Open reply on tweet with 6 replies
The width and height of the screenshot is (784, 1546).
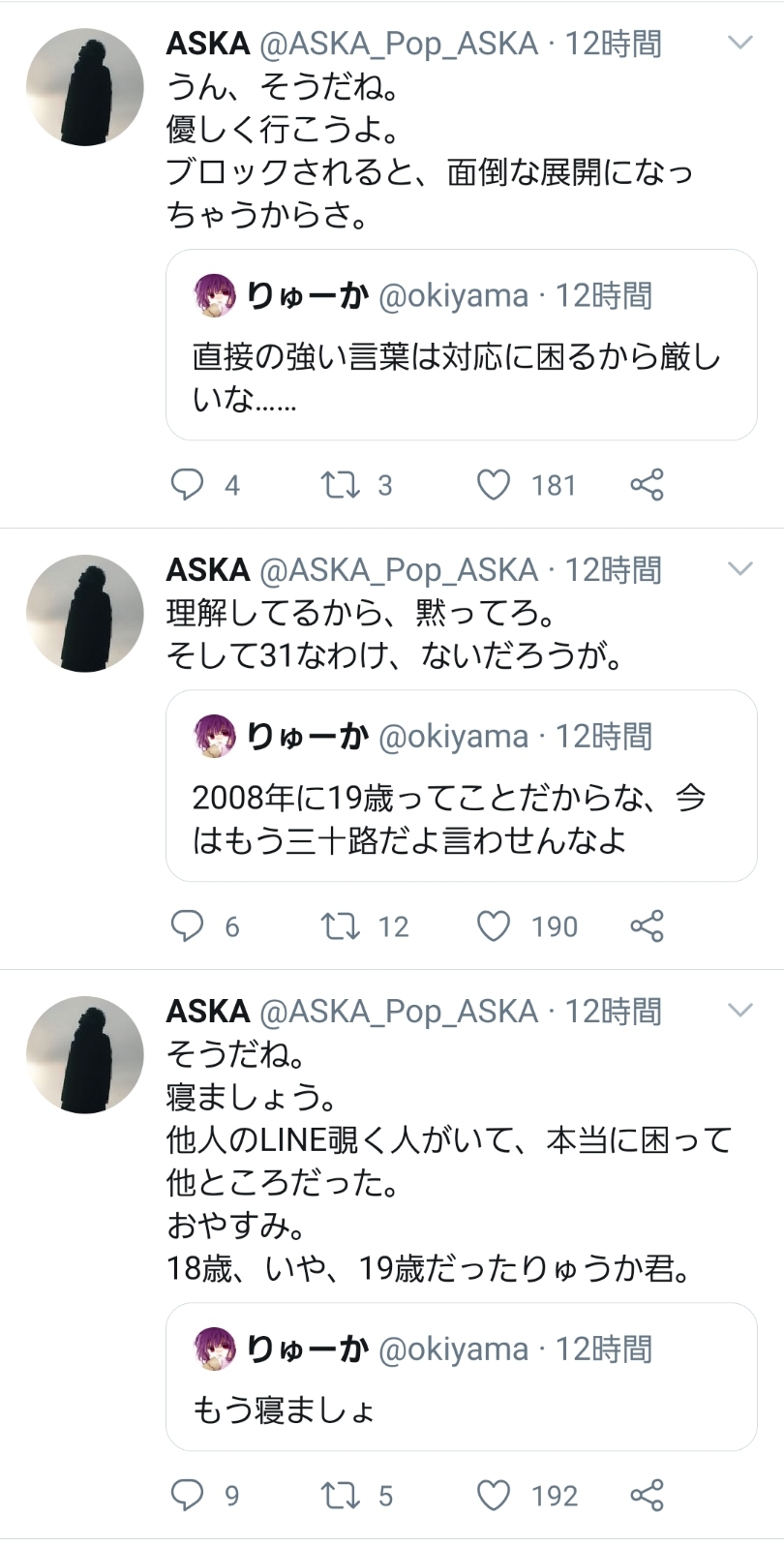click(186, 925)
